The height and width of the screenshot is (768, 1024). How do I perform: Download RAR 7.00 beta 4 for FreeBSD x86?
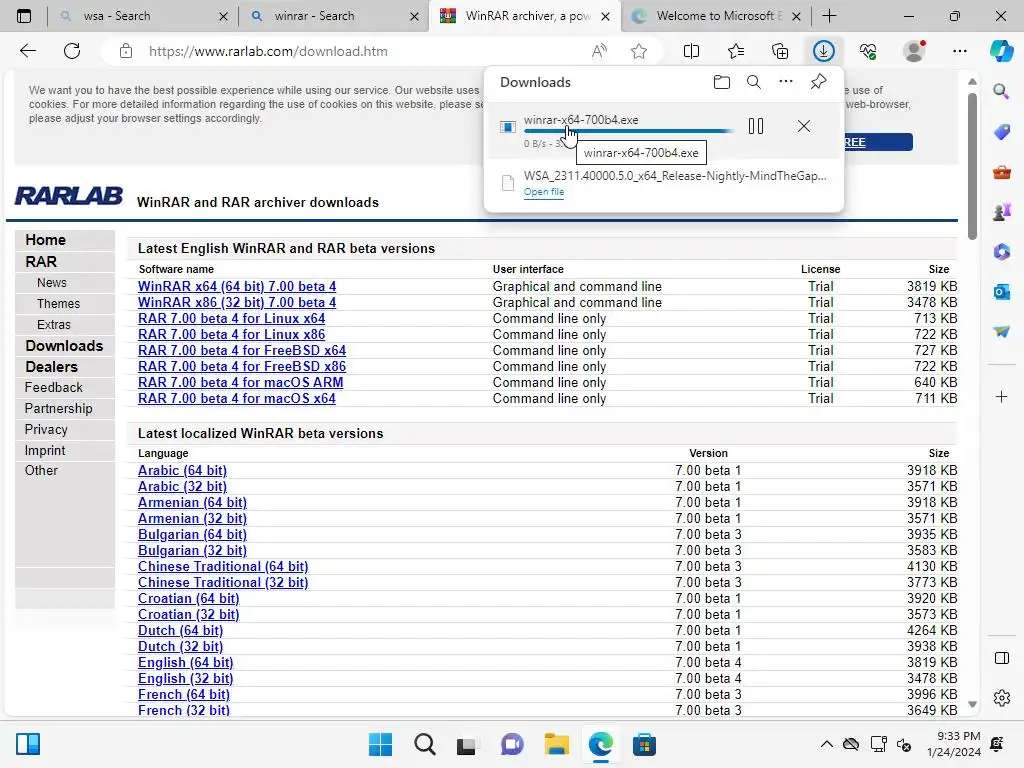coord(242,366)
